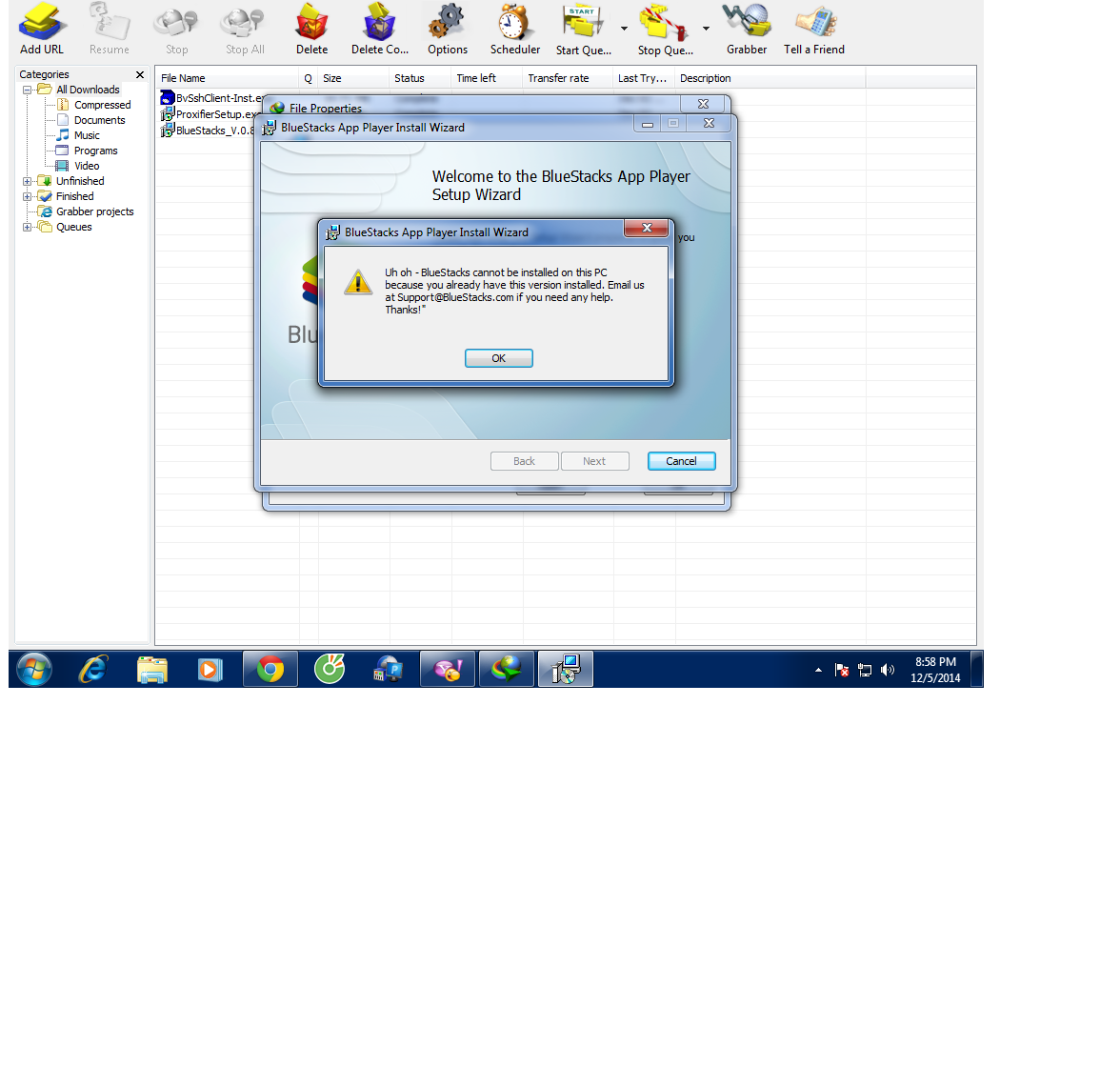This screenshot has height=1067, width=1120.
Task: Expand the Queues tree node
Action: tap(27, 228)
